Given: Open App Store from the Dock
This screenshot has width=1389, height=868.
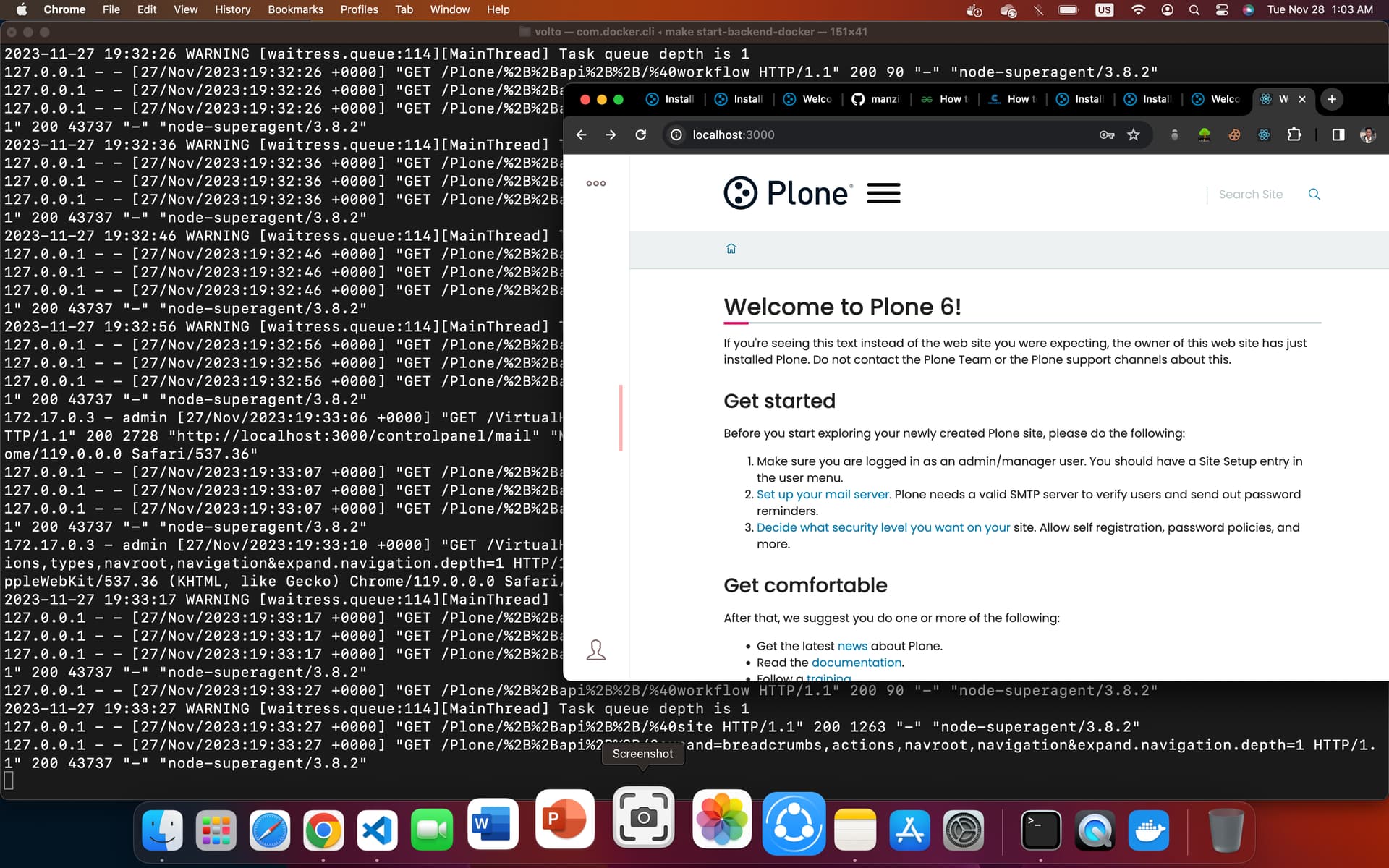Looking at the screenshot, I should (x=909, y=830).
